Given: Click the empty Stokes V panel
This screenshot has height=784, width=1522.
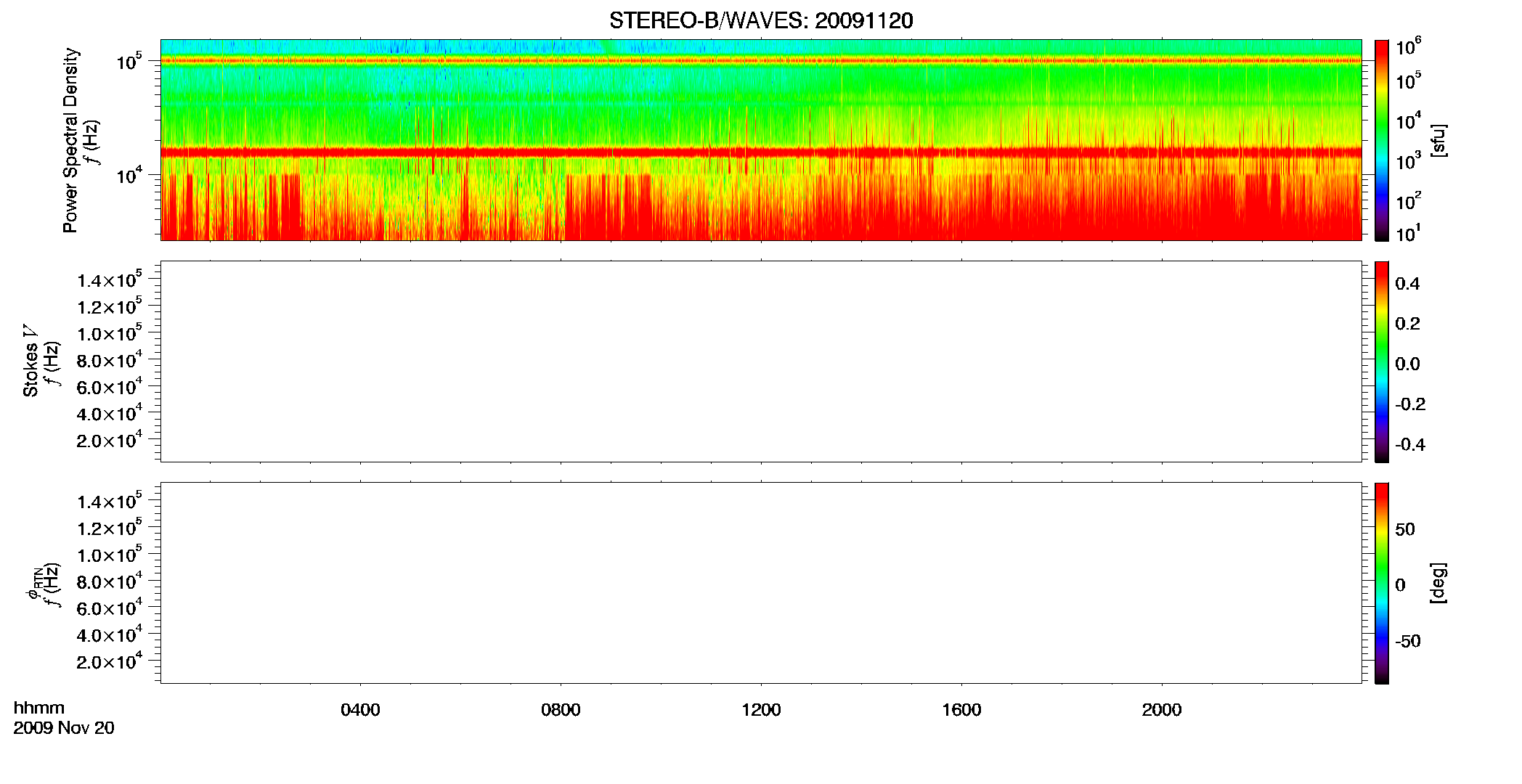Looking at the screenshot, I should point(761,362).
